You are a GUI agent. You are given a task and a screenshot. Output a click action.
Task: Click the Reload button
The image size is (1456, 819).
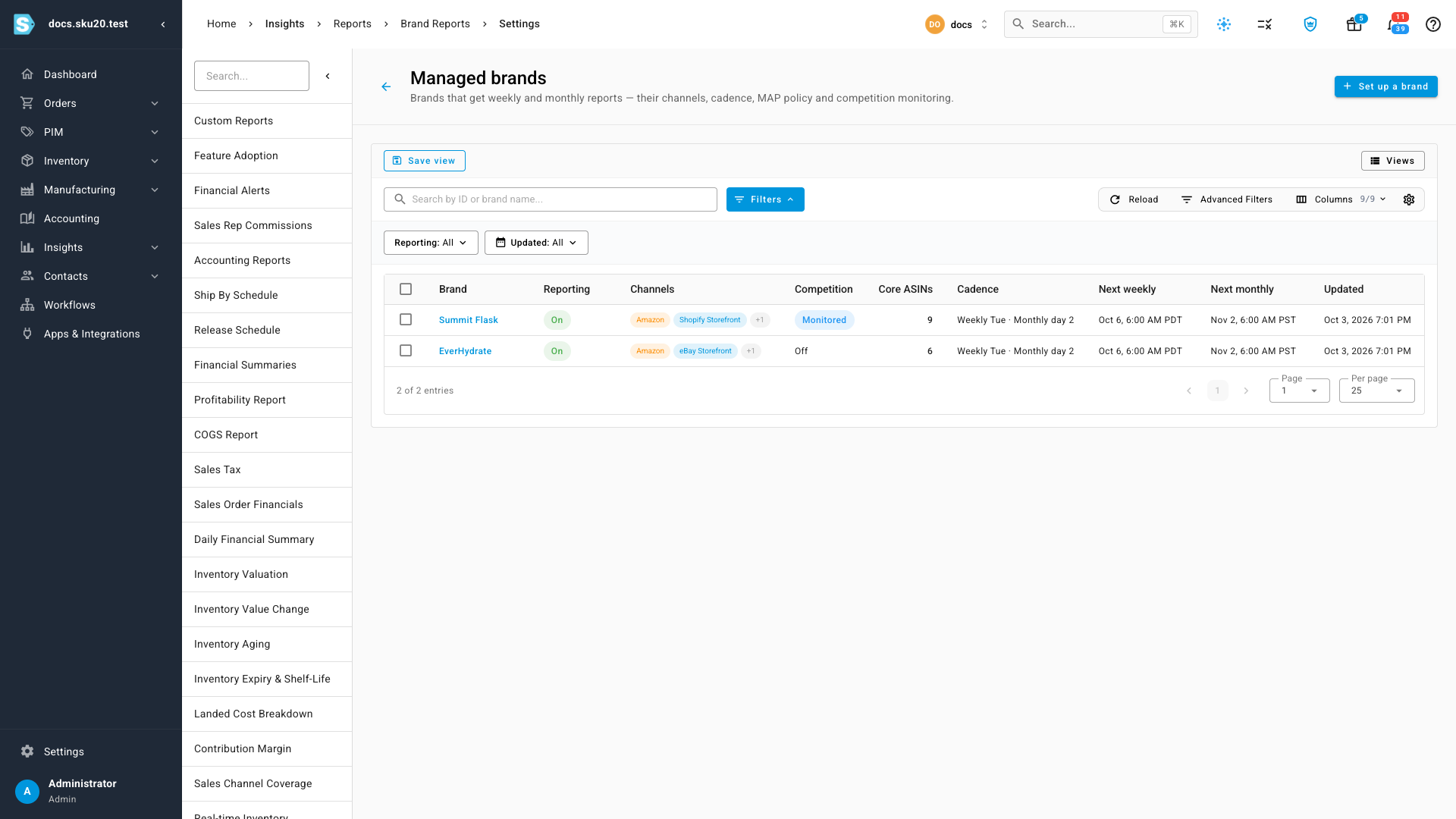pyautogui.click(x=1134, y=199)
